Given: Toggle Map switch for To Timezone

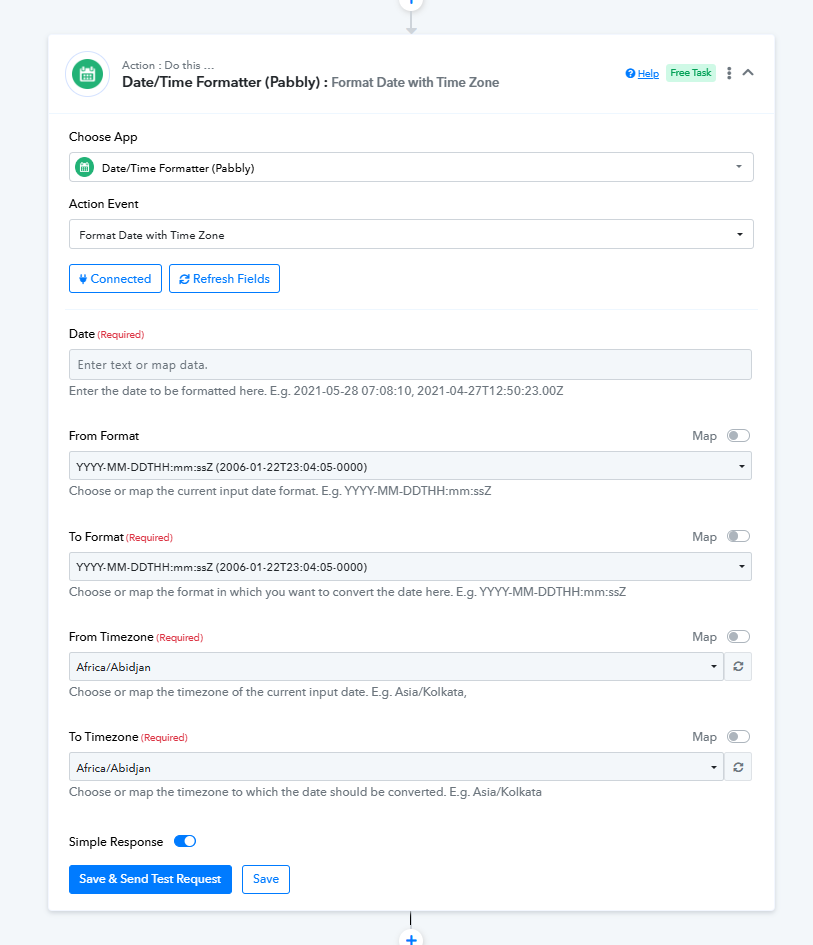Looking at the screenshot, I should pos(738,736).
